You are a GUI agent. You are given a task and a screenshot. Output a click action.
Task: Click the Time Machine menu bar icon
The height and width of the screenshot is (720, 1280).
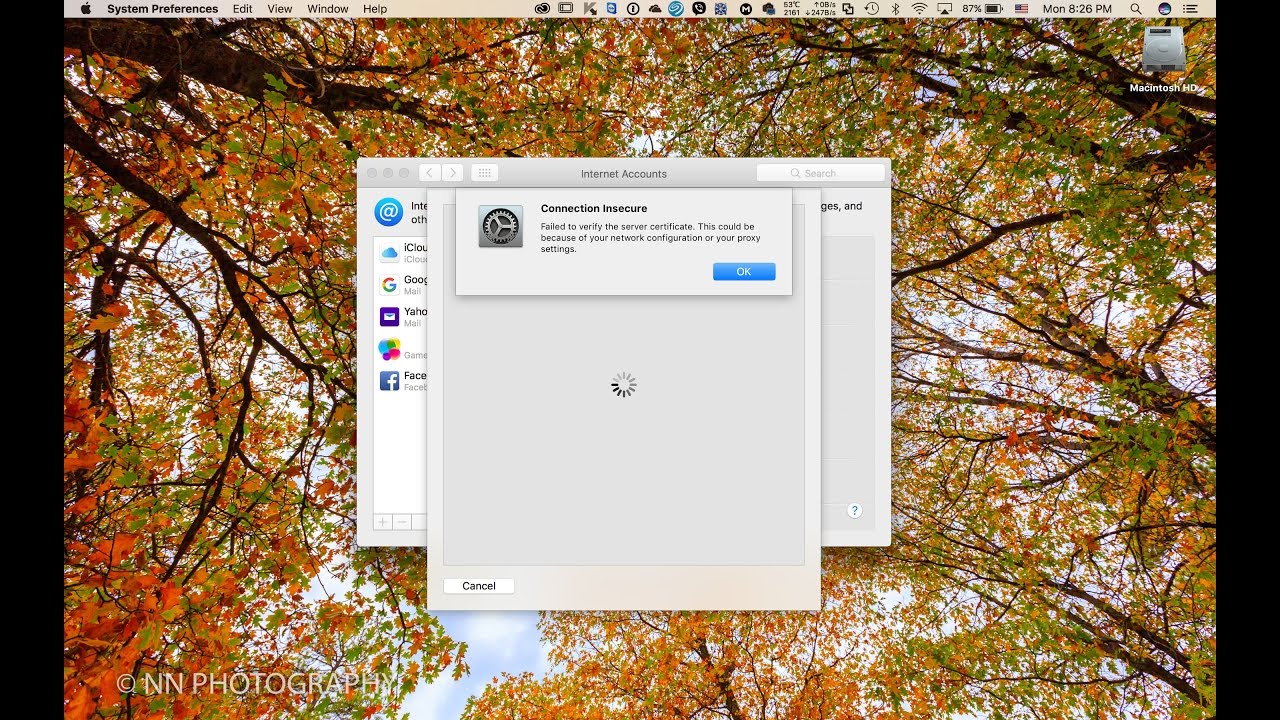coord(872,8)
